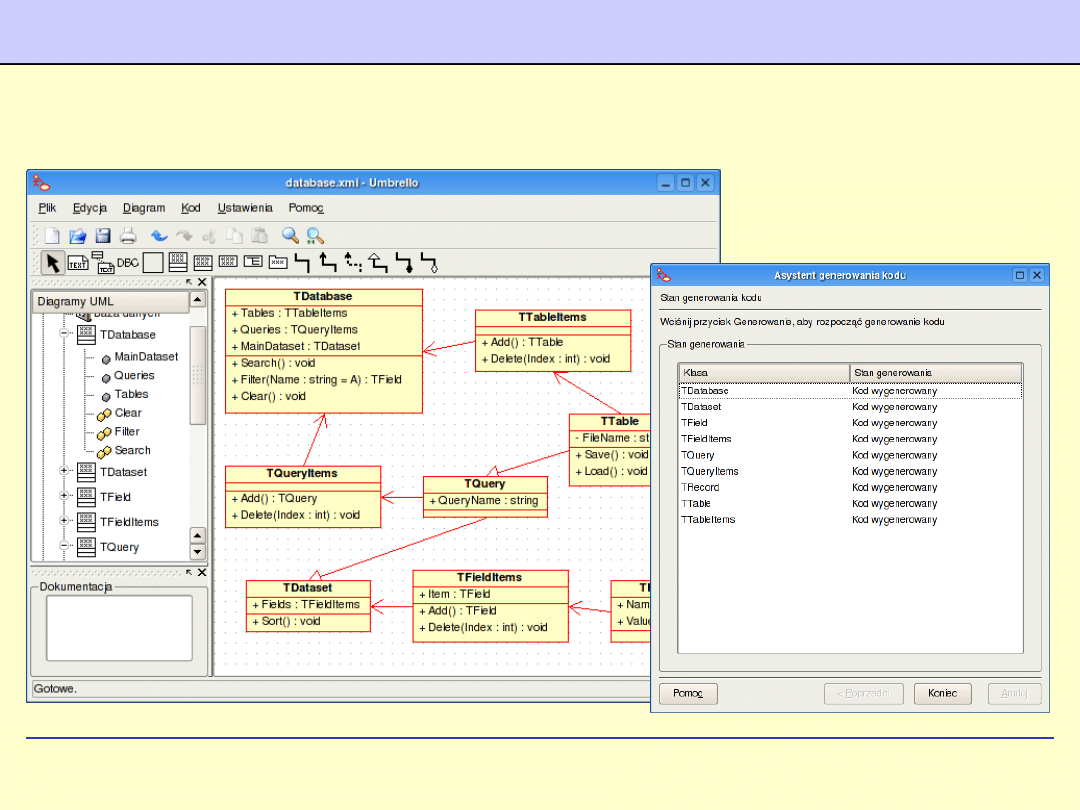The image size is (1080, 810).
Task: Select the arrow pointer tool
Action: click(x=53, y=263)
